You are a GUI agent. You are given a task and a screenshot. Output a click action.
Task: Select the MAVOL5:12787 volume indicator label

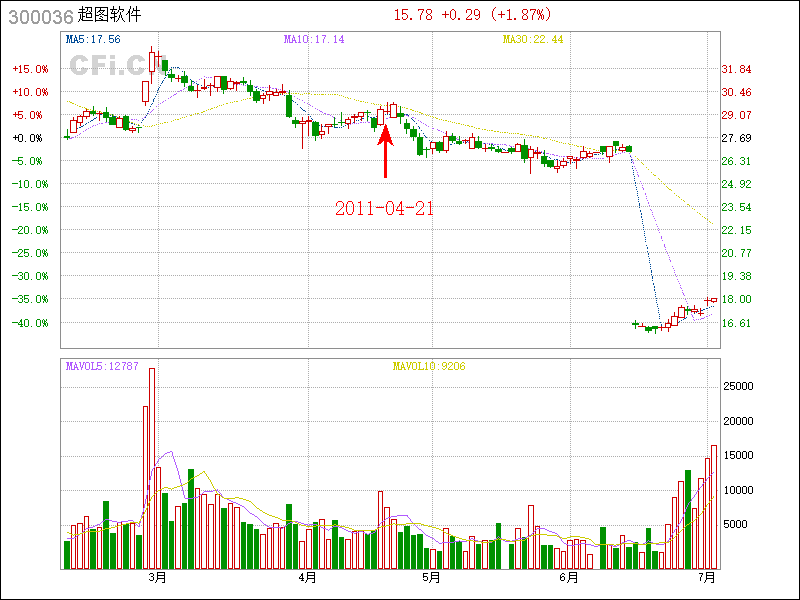[x=100, y=366]
